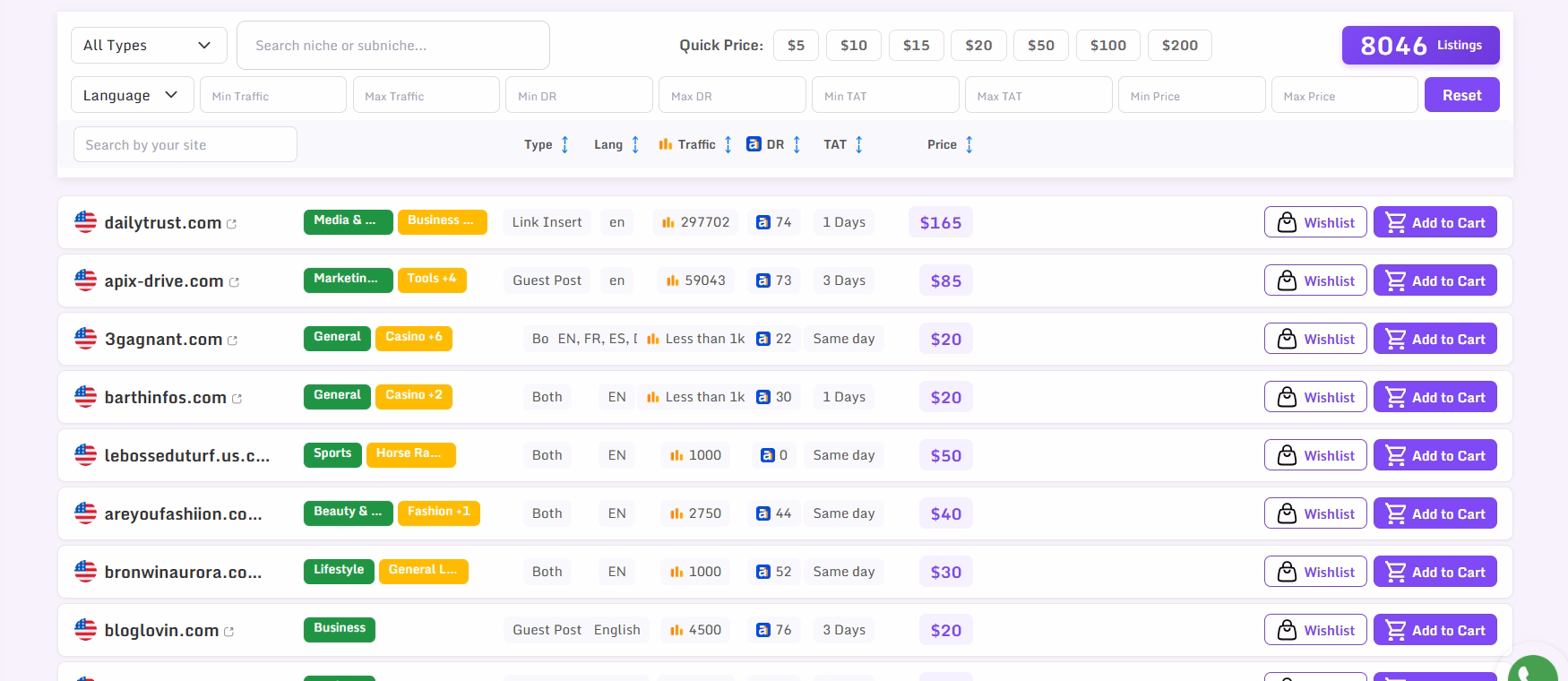Sort listings by Type arrows
The width and height of the screenshot is (1568, 681).
coord(564,144)
